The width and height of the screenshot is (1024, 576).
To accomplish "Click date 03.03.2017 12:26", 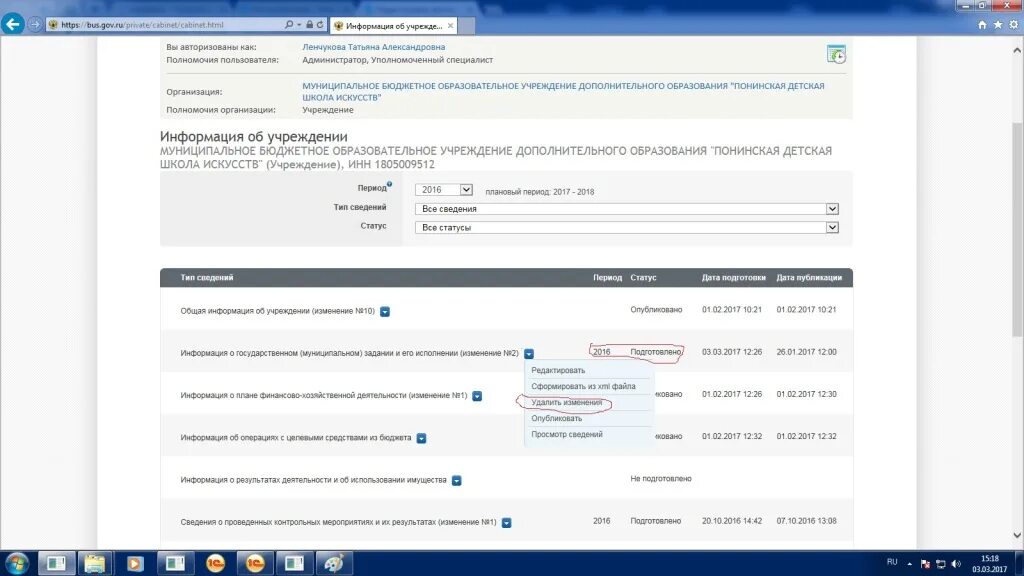I will pos(732,352).
